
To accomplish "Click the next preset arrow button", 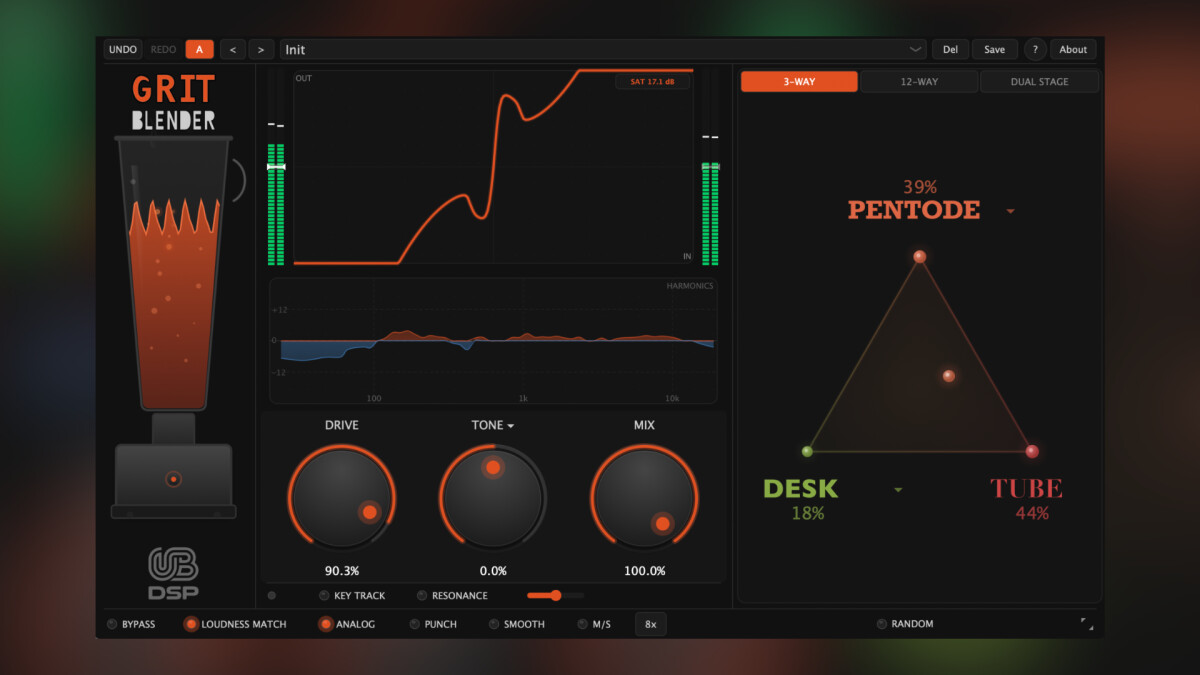I will click(x=261, y=50).
